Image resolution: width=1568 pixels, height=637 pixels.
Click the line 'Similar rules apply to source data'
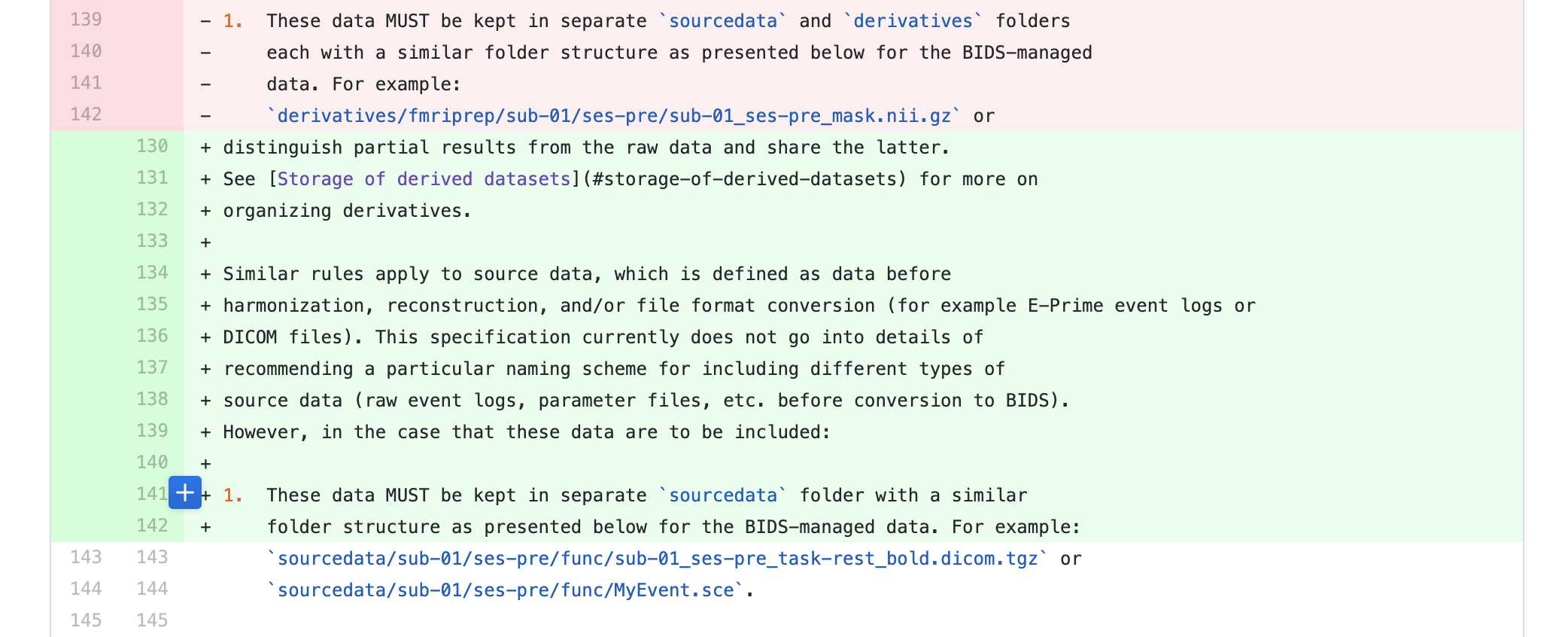click(x=587, y=274)
